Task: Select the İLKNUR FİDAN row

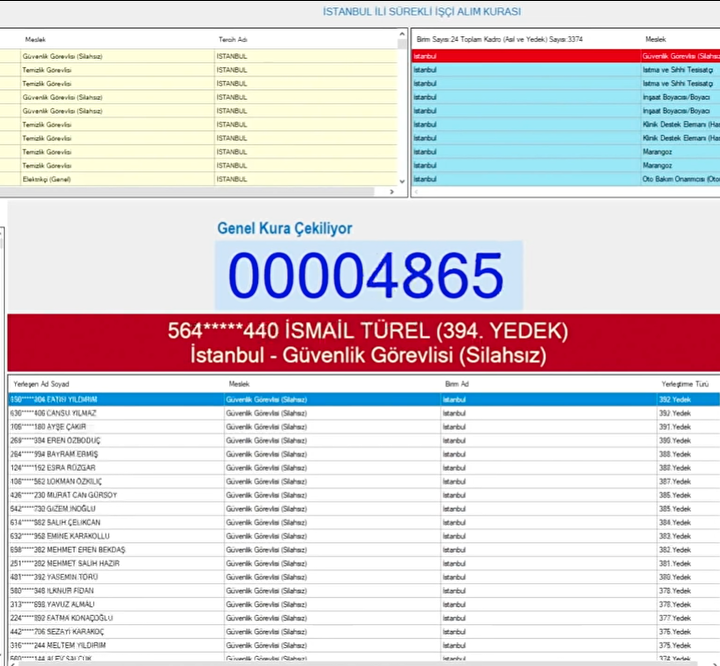Action: [x=364, y=591]
